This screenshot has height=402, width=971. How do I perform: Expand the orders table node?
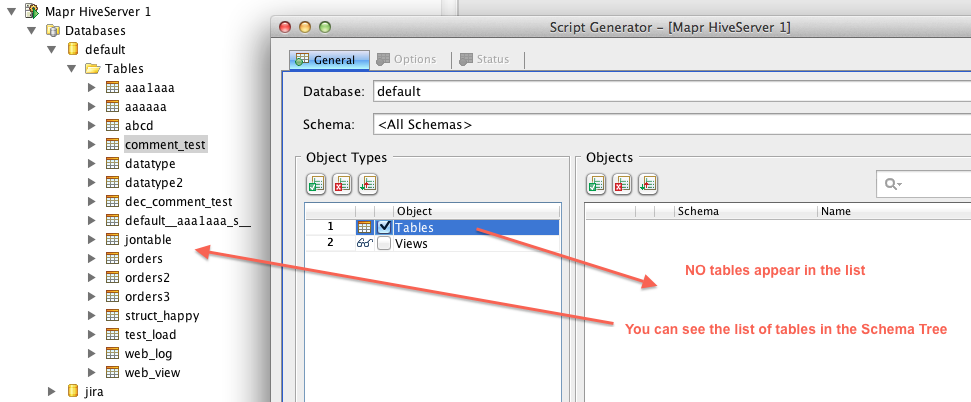click(x=92, y=258)
